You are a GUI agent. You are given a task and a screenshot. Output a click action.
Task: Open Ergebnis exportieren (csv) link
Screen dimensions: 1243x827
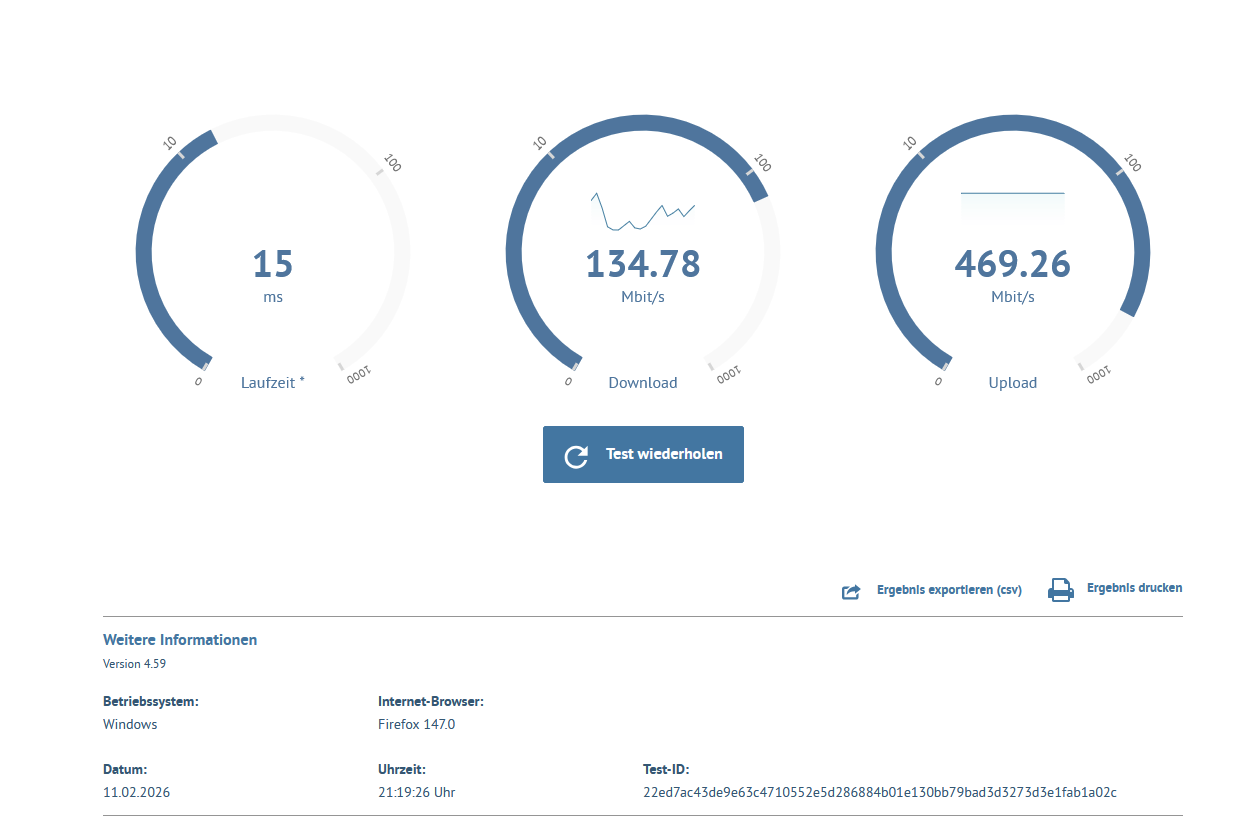(949, 590)
